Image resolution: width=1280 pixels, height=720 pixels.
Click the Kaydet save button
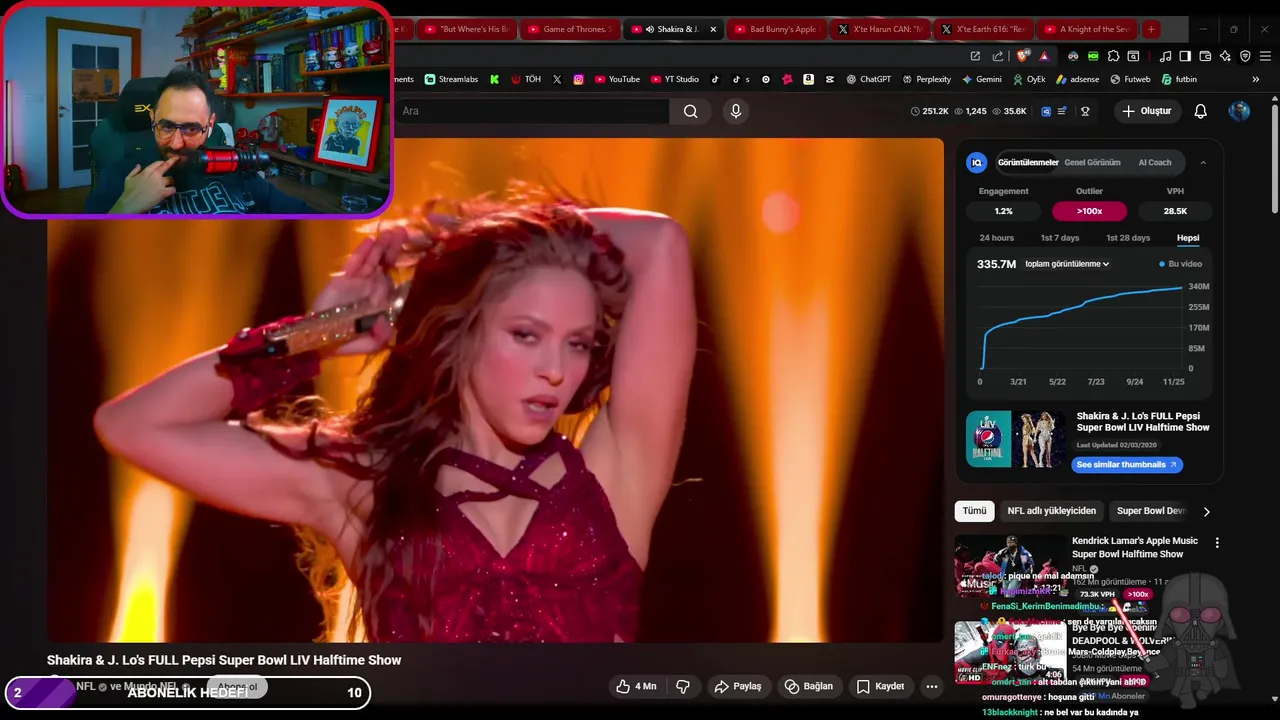click(880, 686)
